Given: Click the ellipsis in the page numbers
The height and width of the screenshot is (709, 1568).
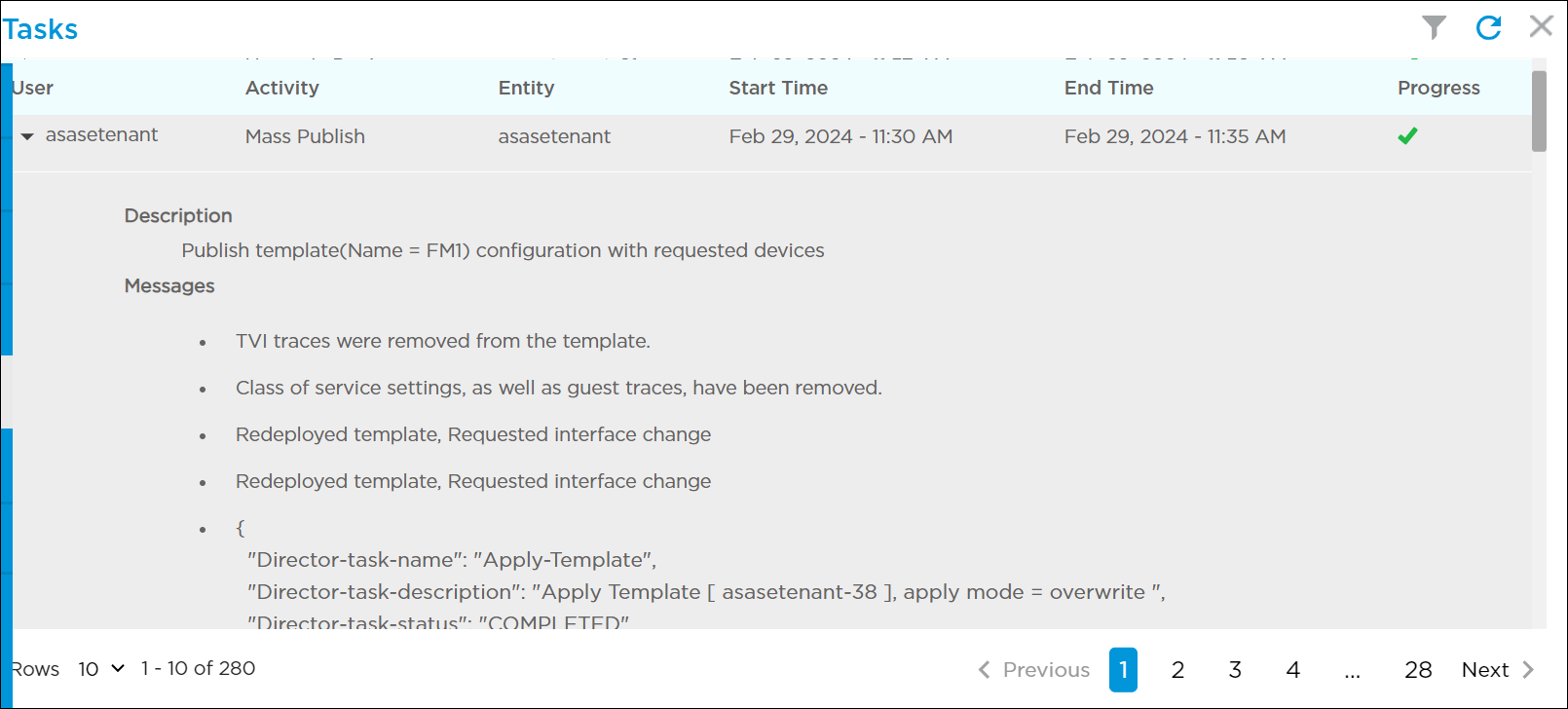Looking at the screenshot, I should (x=1353, y=670).
